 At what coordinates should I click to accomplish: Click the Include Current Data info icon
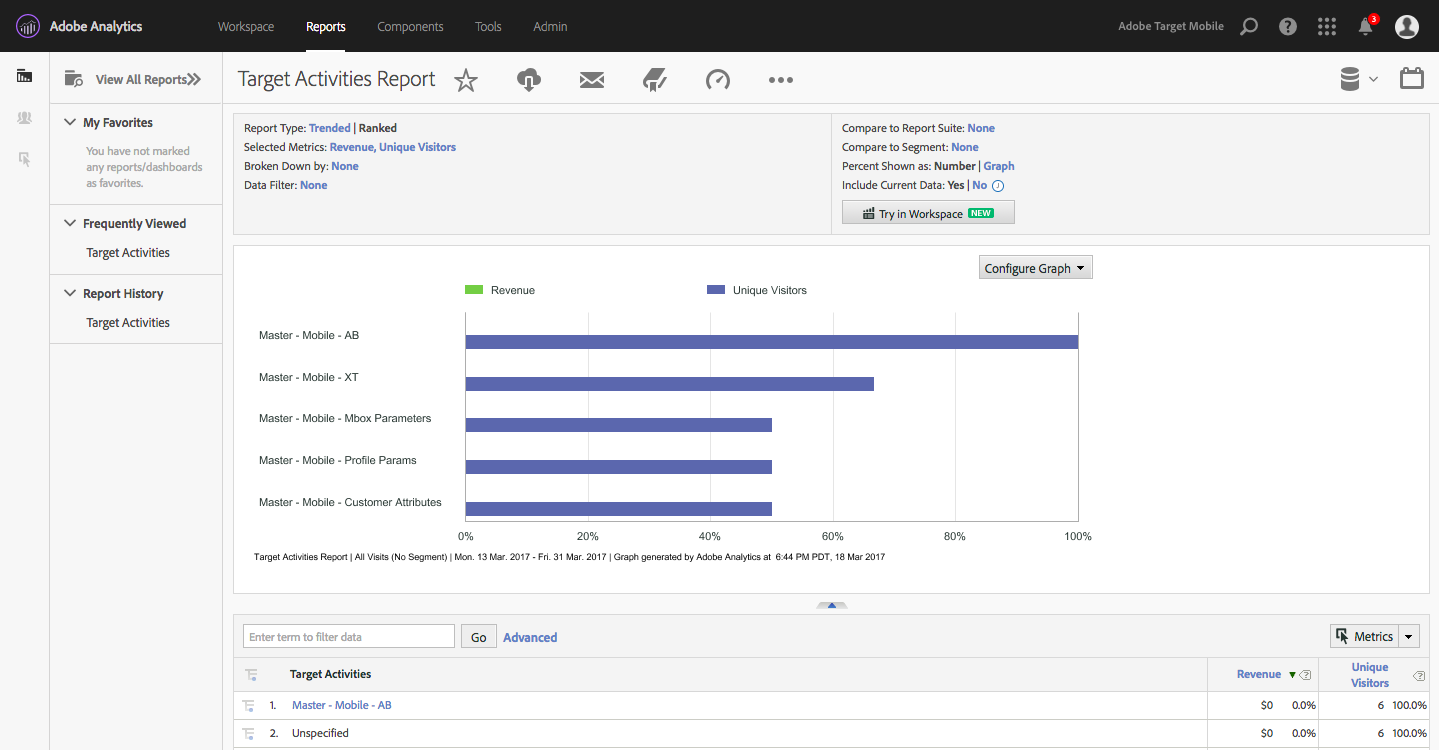coord(997,186)
